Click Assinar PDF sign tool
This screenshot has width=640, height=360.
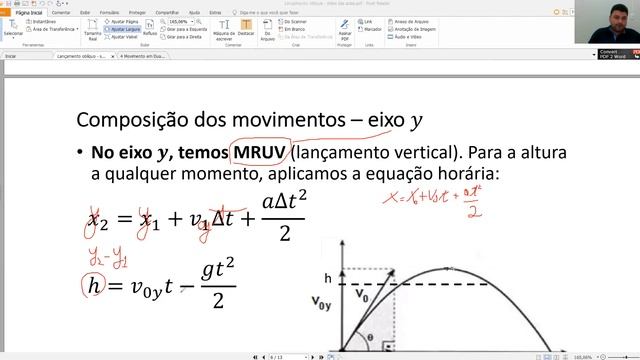(345, 30)
